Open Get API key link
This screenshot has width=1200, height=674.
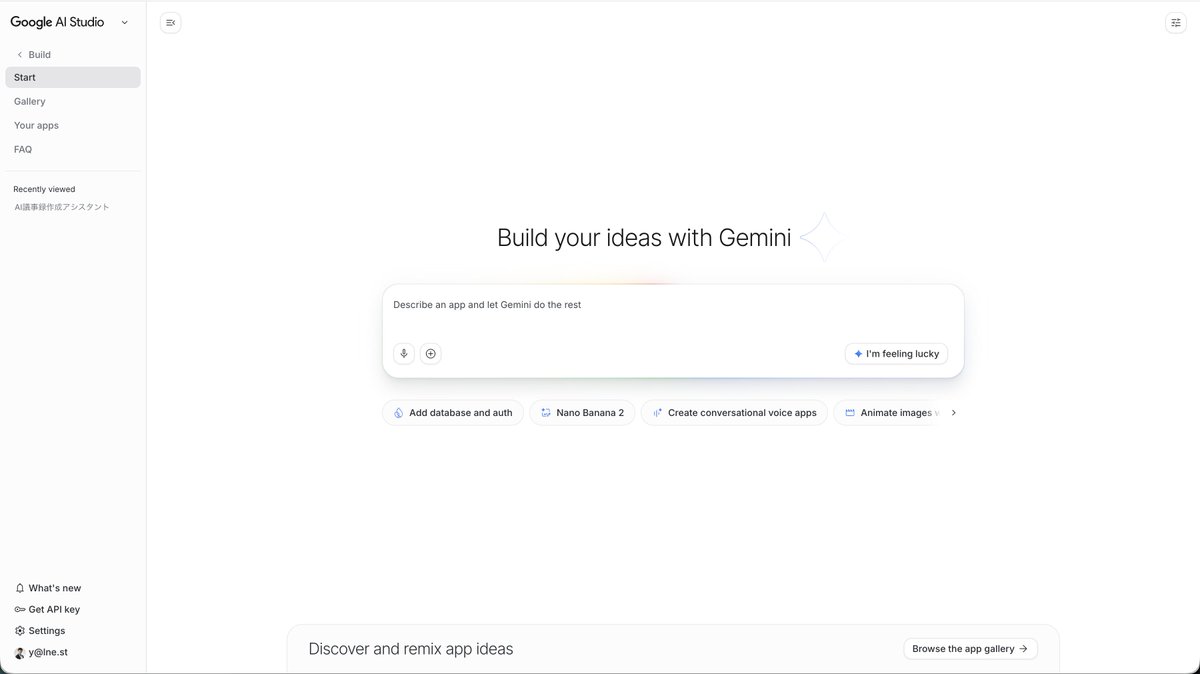tap(54, 609)
